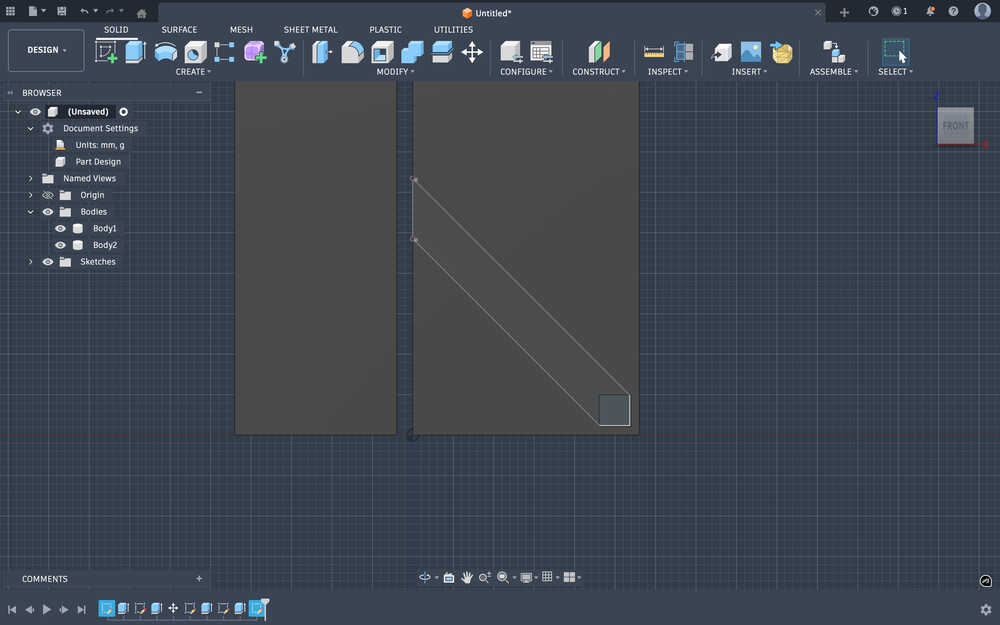Toggle visibility of the (Unsaved) root component
This screenshot has width=1000, height=625.
[35, 112]
